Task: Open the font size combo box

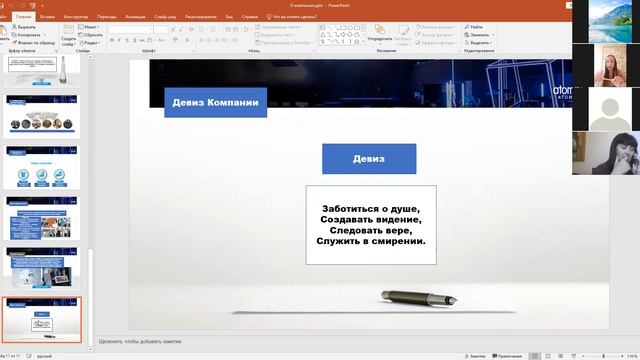Action: pos(161,29)
